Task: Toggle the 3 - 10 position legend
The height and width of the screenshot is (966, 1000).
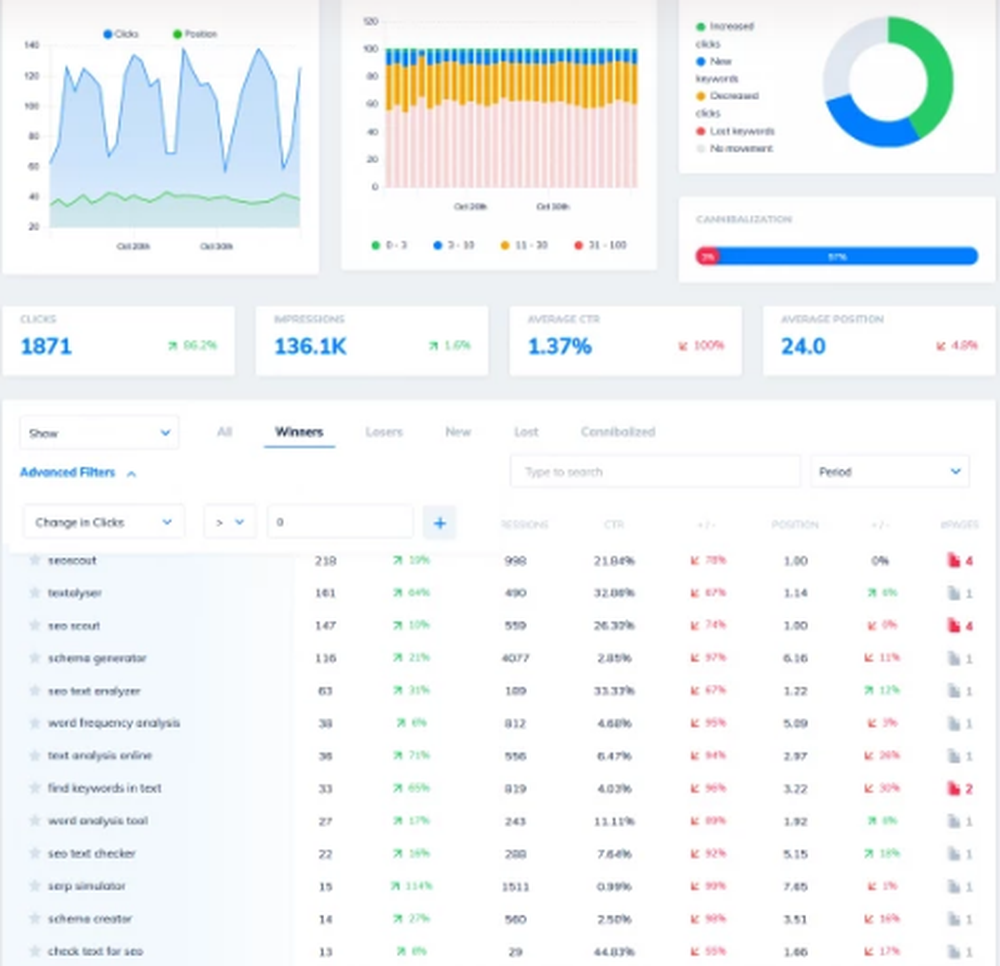Action: (x=453, y=245)
